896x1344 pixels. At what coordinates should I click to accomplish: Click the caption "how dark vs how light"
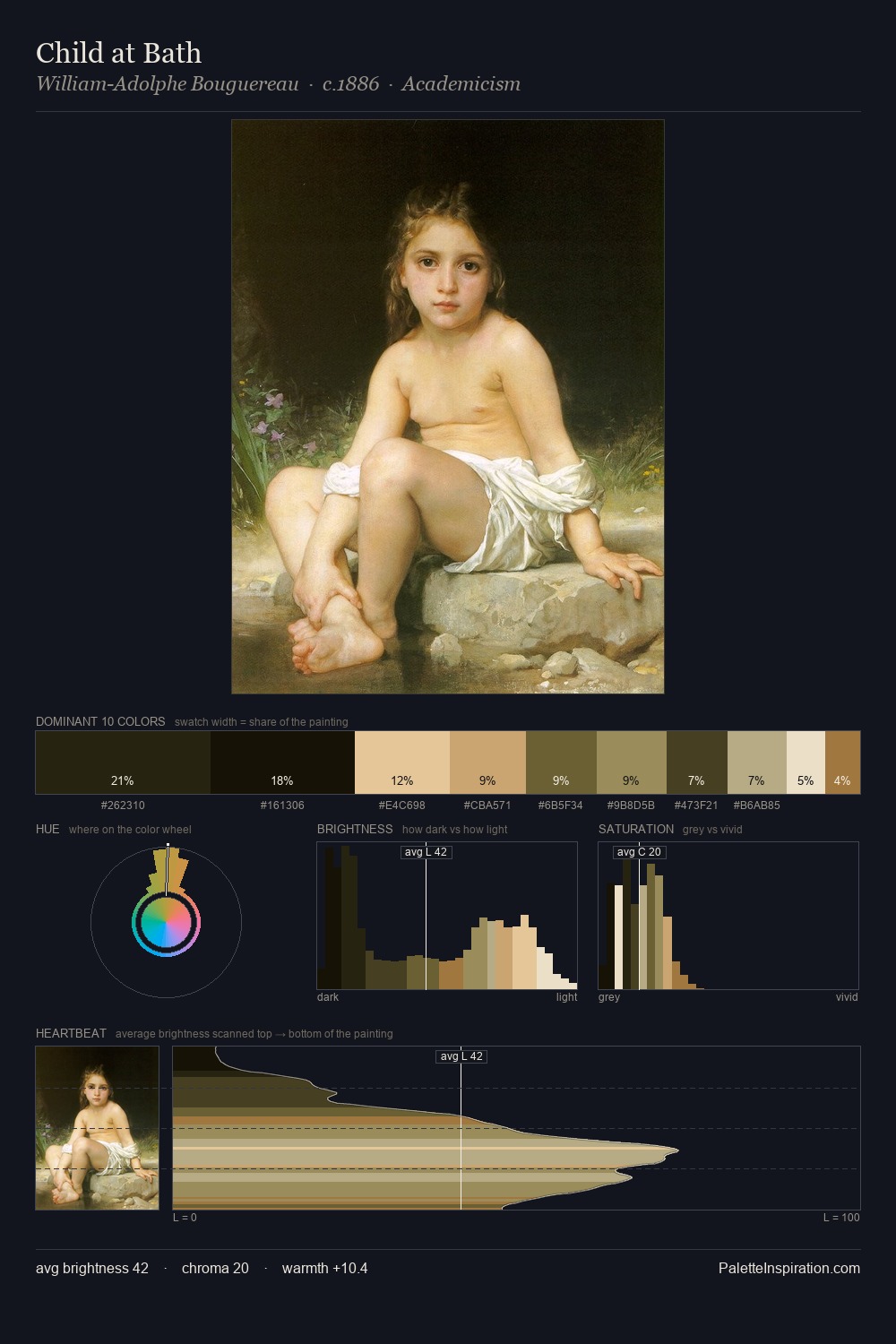pos(455,830)
